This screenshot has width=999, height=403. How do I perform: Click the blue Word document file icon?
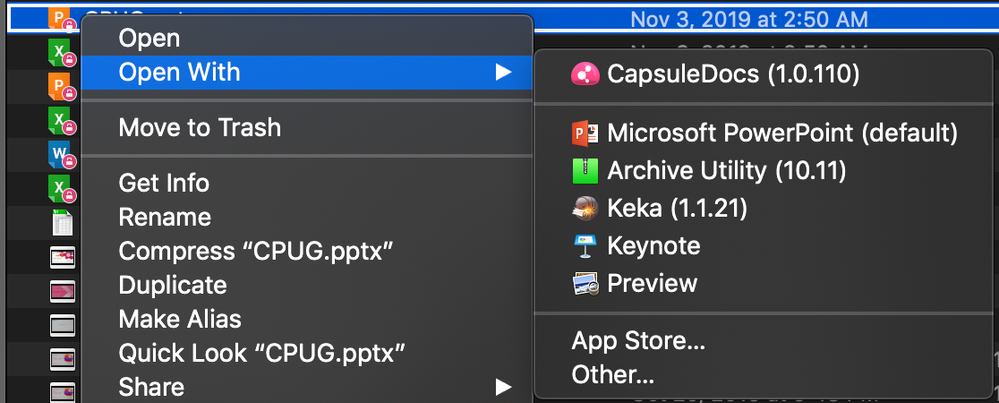(x=61, y=155)
